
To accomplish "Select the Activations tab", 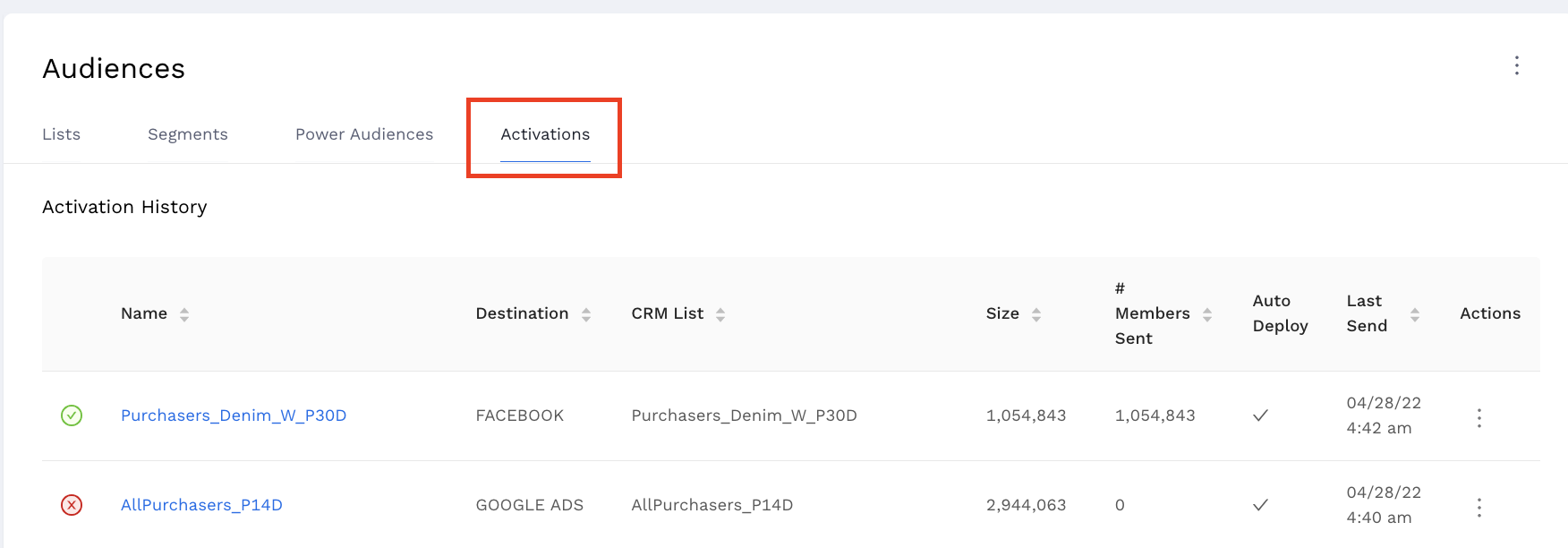I will 545,134.
